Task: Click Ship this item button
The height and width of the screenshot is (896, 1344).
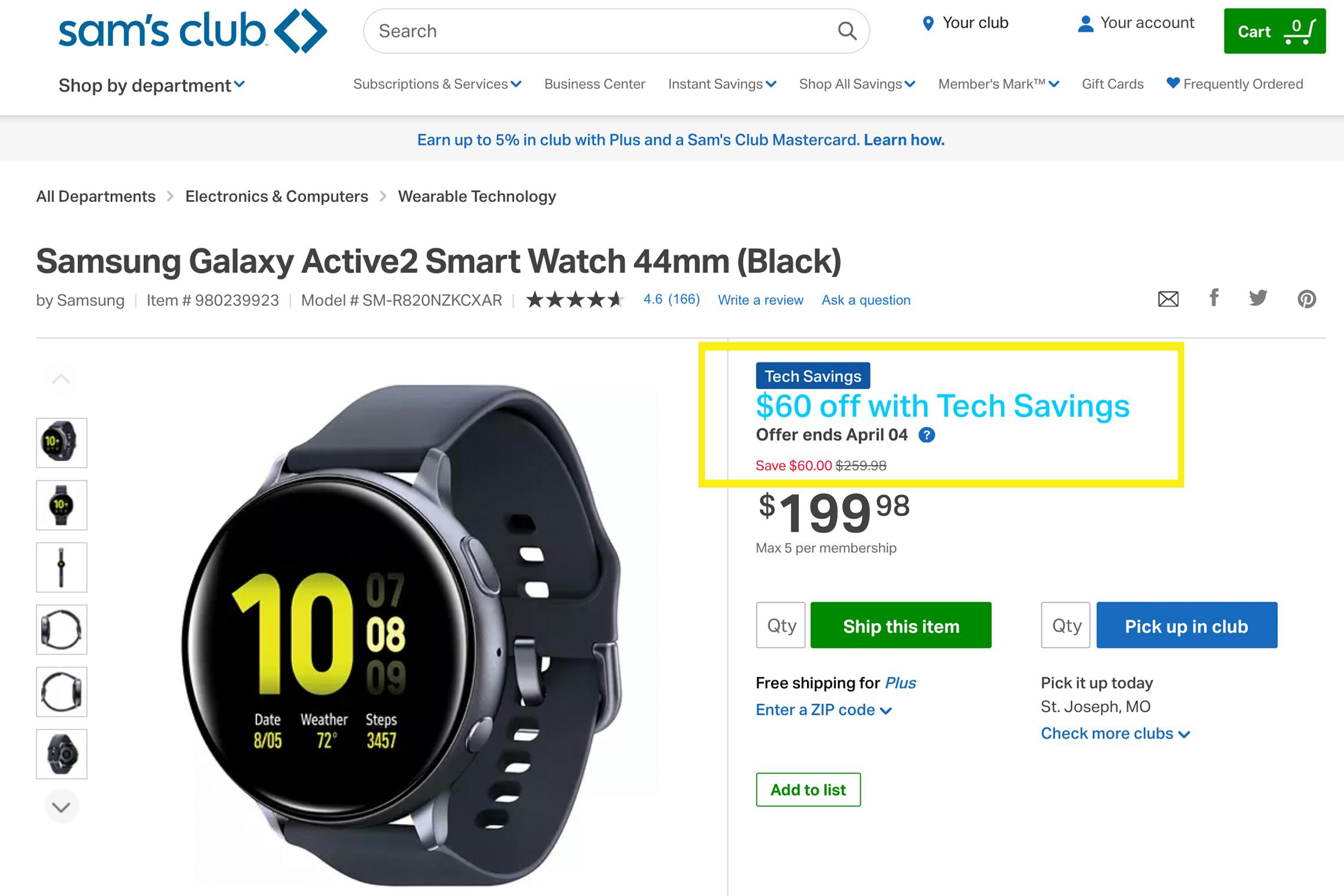Action: point(901,625)
